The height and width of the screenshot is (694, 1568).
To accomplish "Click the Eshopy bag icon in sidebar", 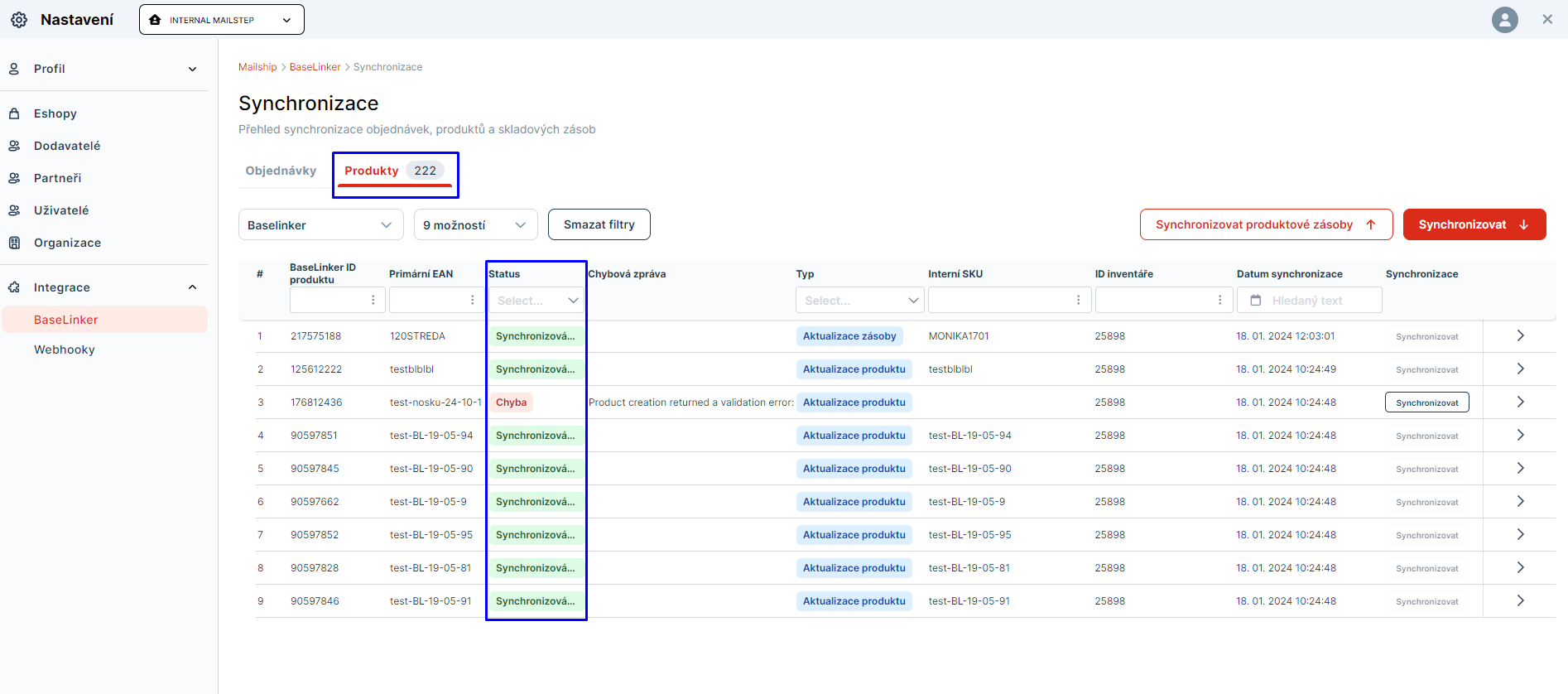I will tap(14, 113).
